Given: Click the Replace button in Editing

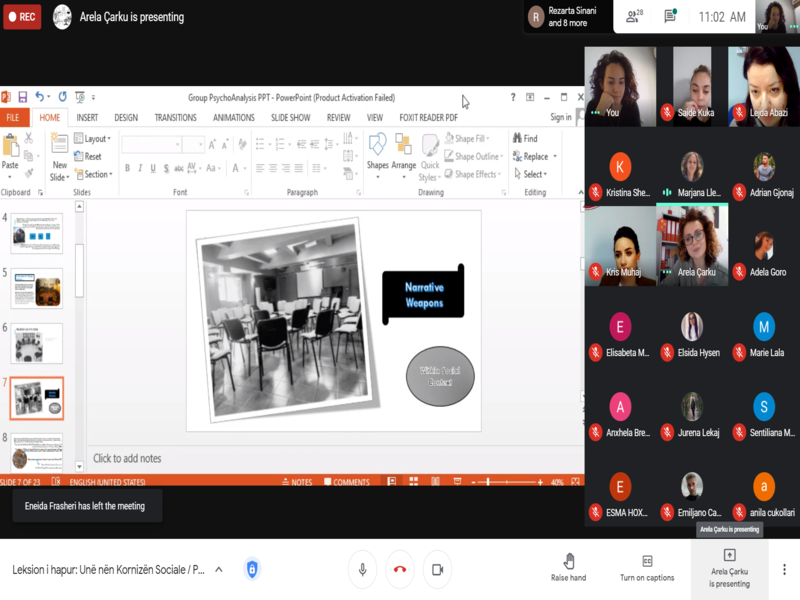Looking at the screenshot, I should tap(534, 157).
